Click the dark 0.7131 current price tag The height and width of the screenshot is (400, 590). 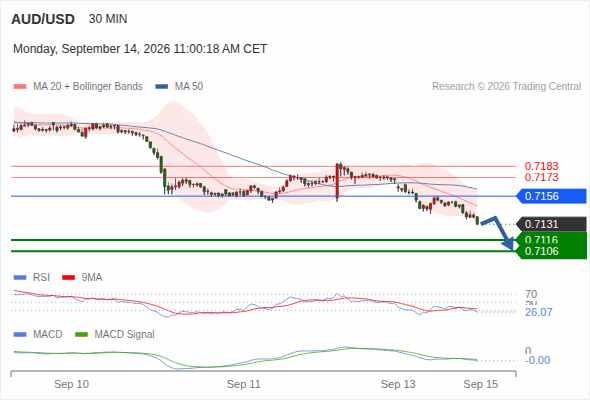click(552, 224)
